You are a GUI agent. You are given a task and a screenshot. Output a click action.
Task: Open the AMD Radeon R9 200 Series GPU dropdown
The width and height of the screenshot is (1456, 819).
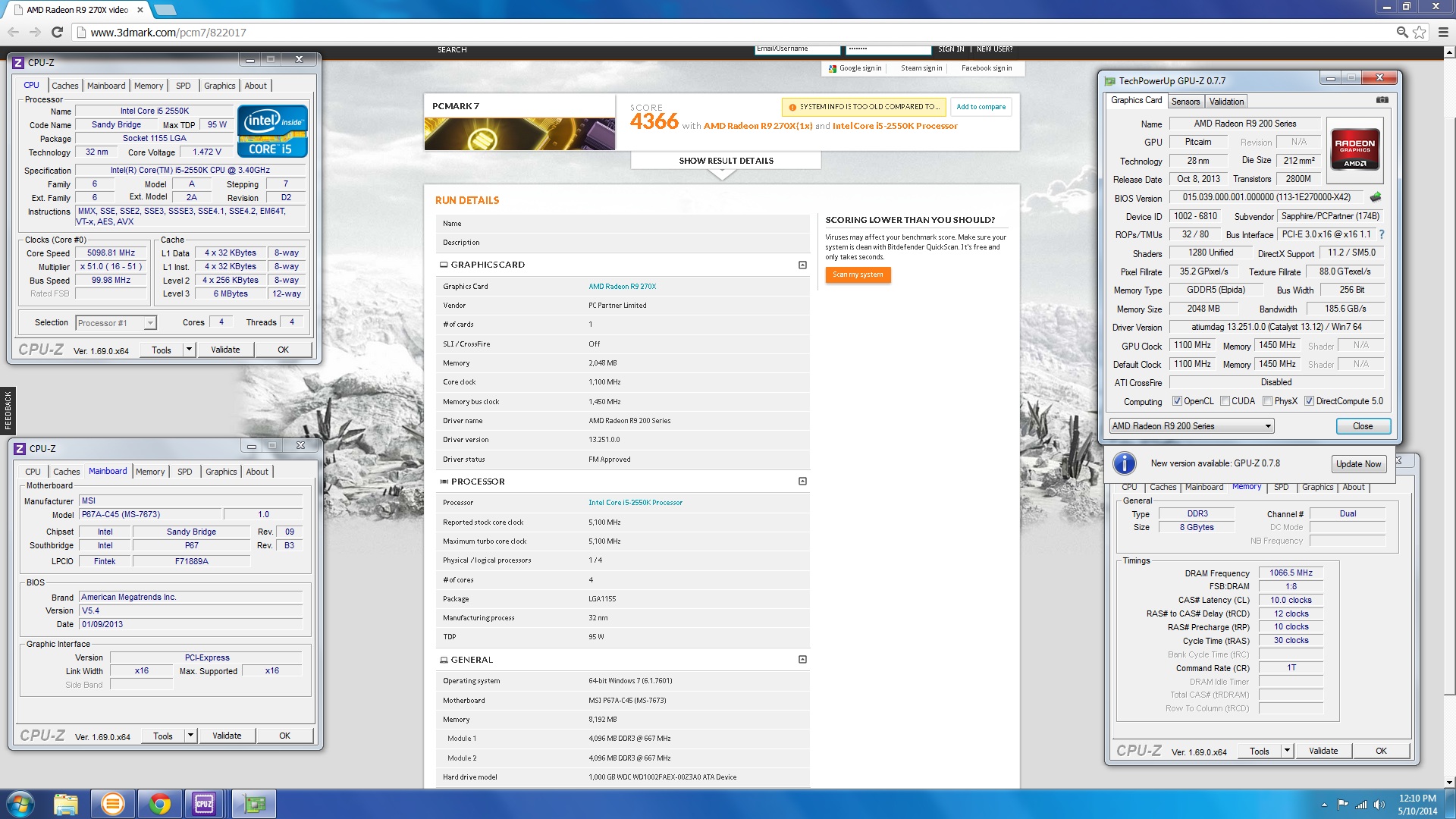coord(1191,426)
